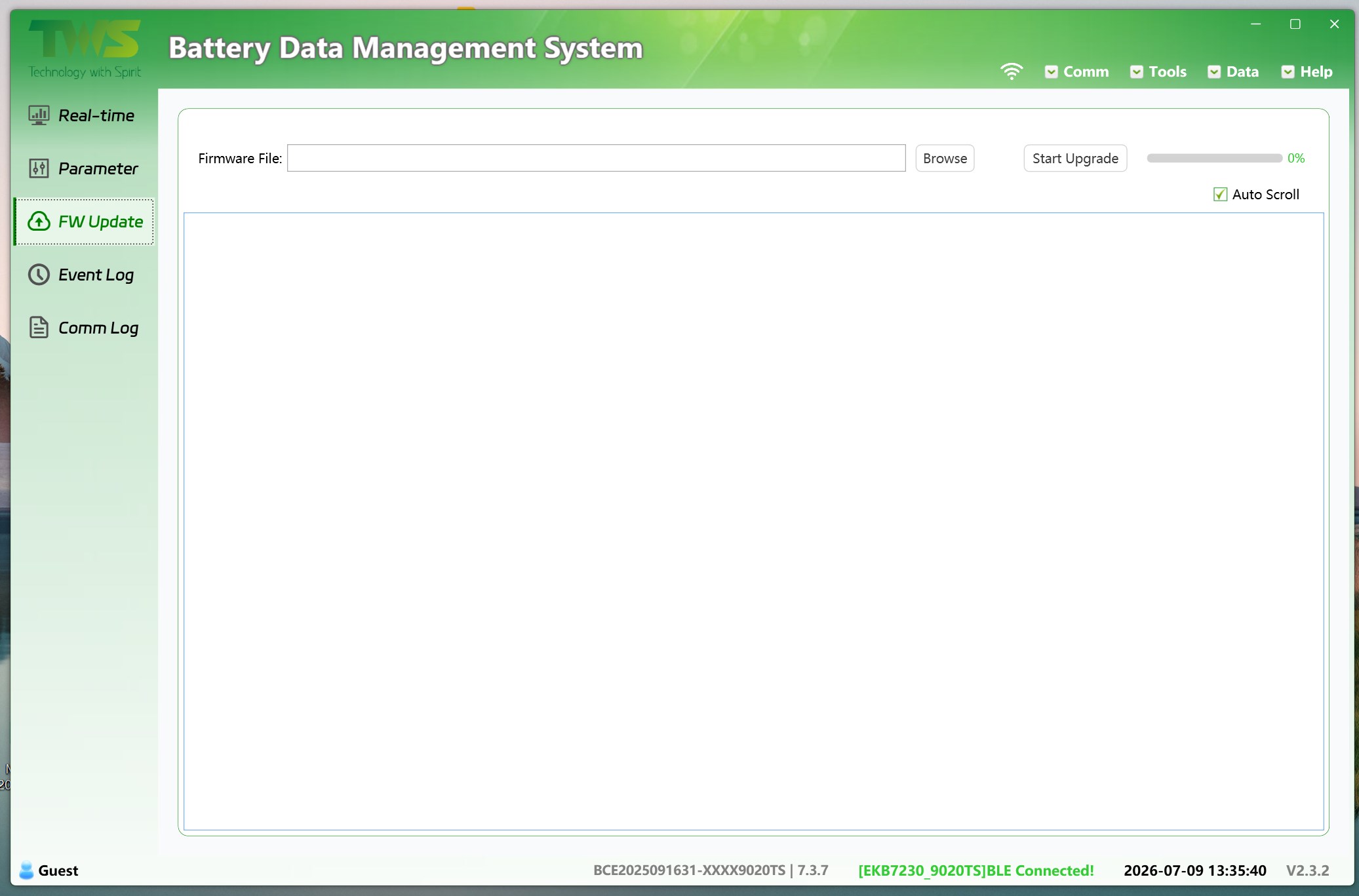The height and width of the screenshot is (896, 1359).
Task: Click the Battery Data Management System title
Action: click(x=406, y=49)
